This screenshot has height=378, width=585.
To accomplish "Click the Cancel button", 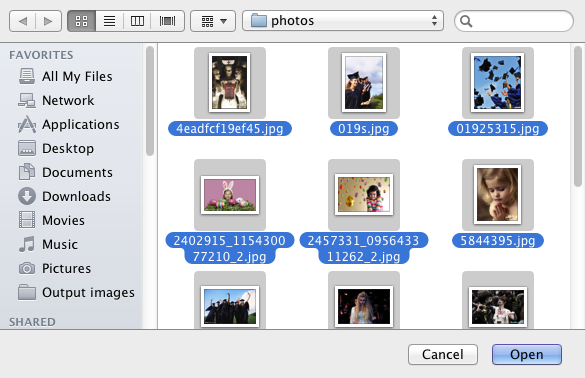I will (443, 354).
